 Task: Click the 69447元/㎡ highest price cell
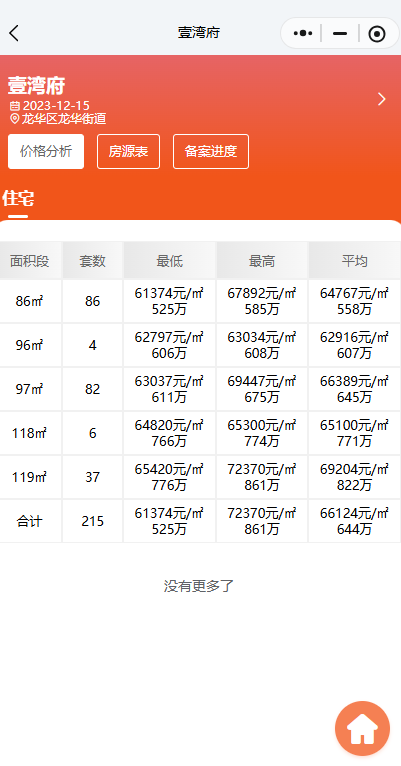point(262,389)
